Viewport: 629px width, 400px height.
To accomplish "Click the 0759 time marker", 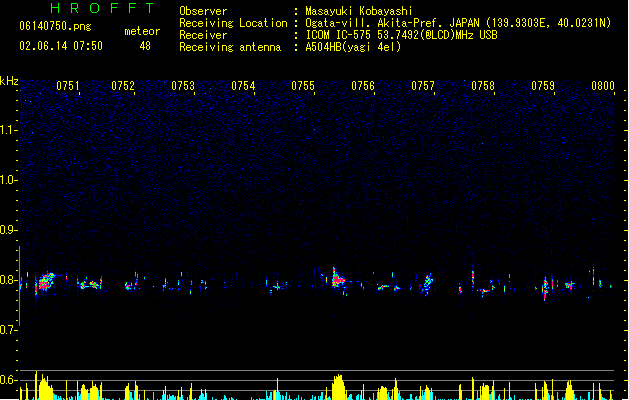I will (543, 86).
